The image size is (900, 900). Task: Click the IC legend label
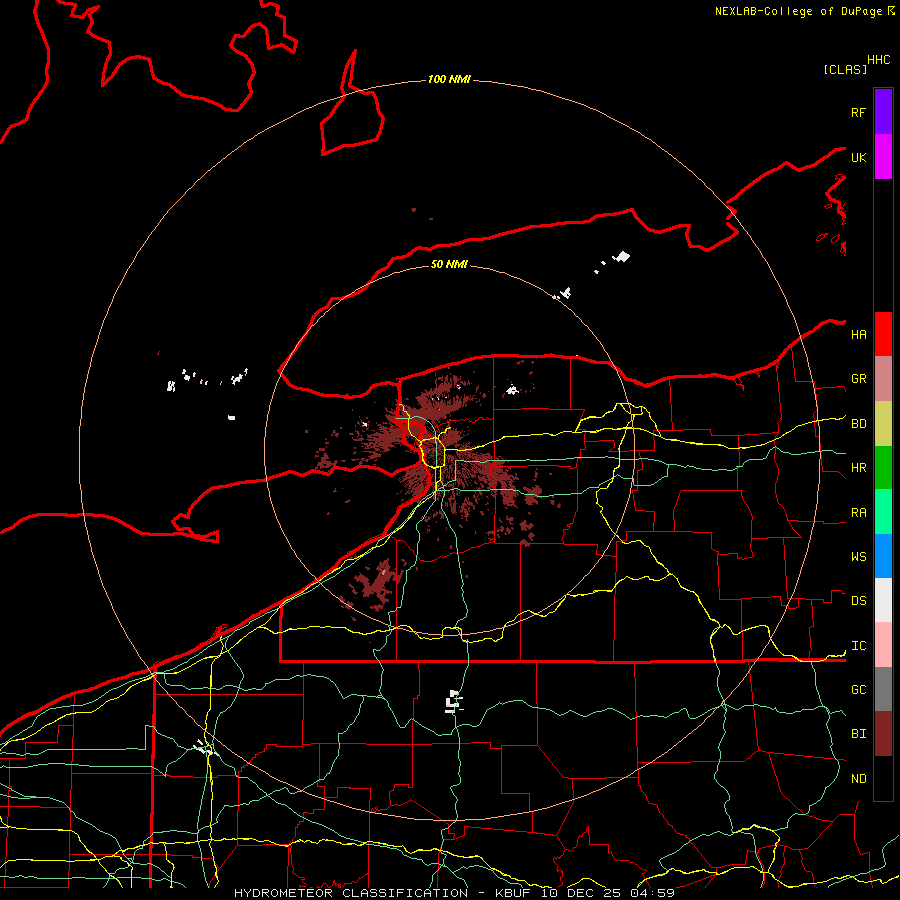pyautogui.click(x=858, y=646)
